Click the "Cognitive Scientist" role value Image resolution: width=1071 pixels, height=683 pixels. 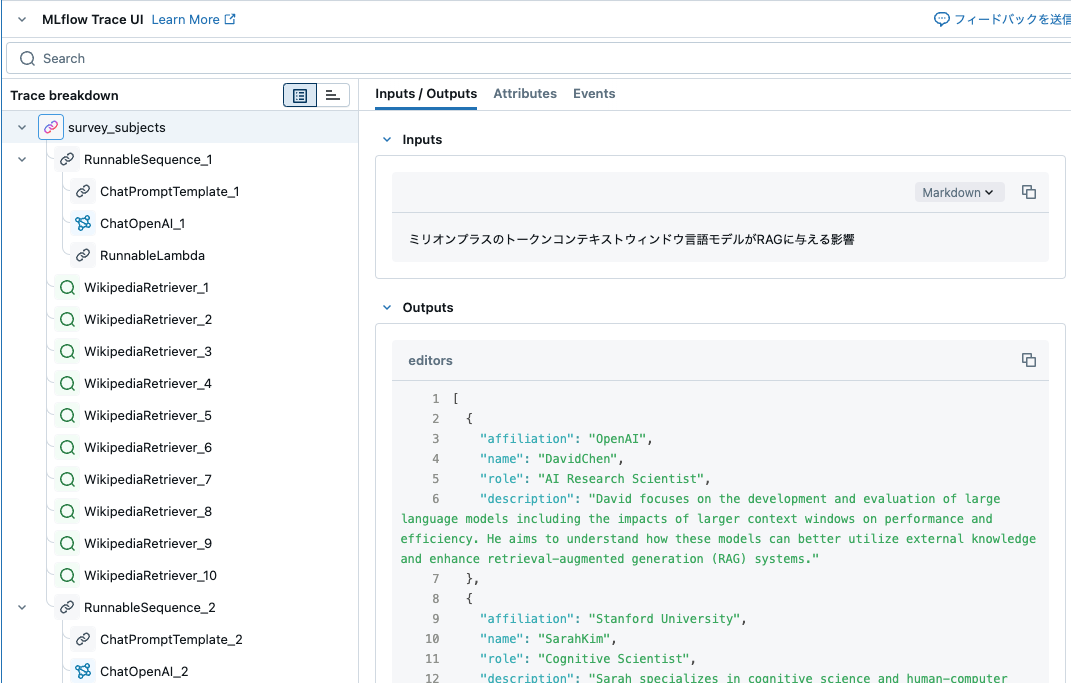pyautogui.click(x=613, y=658)
